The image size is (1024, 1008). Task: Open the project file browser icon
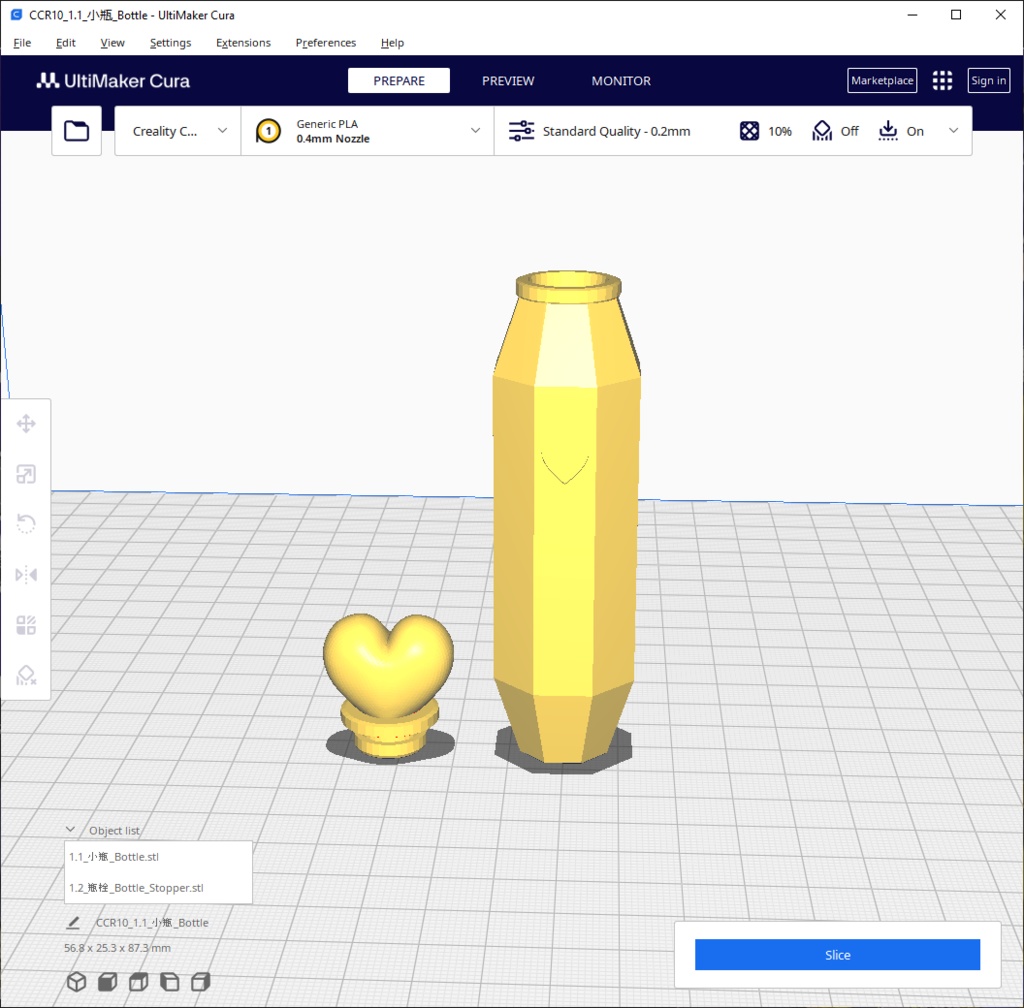point(76,130)
